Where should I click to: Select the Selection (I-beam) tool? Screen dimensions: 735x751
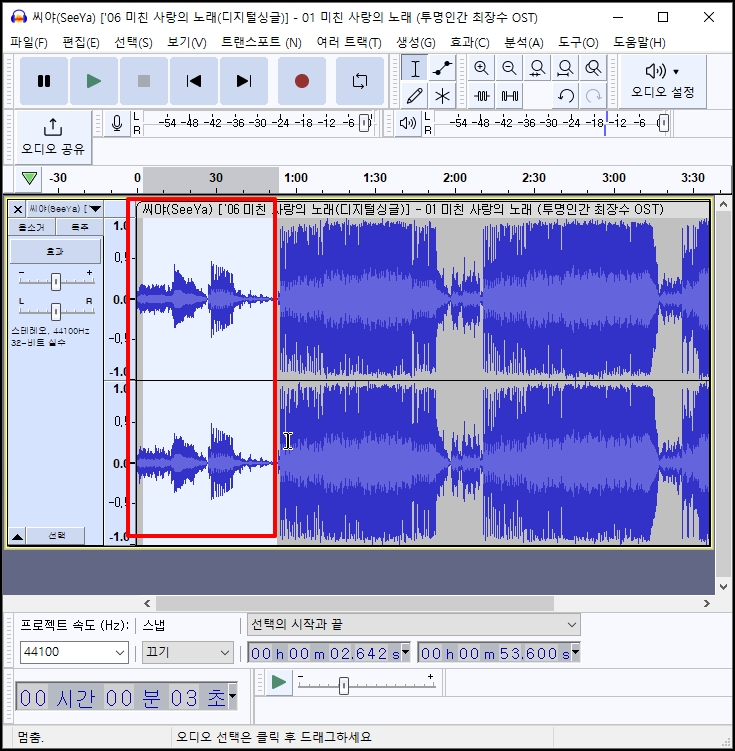coord(415,68)
